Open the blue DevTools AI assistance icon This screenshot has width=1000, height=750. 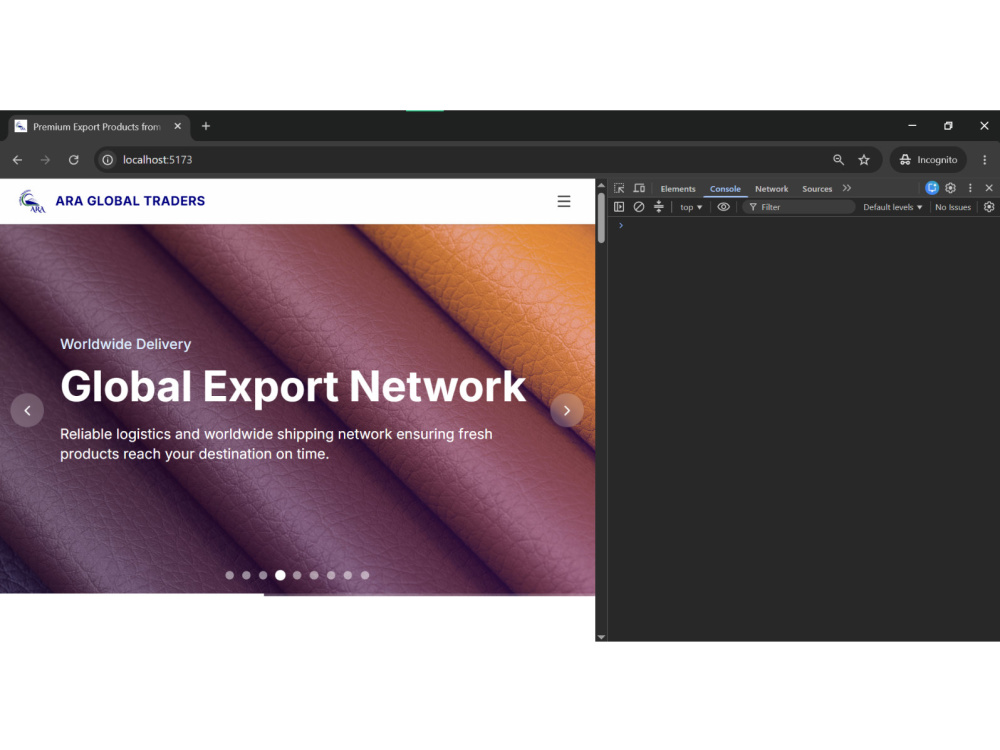point(932,188)
